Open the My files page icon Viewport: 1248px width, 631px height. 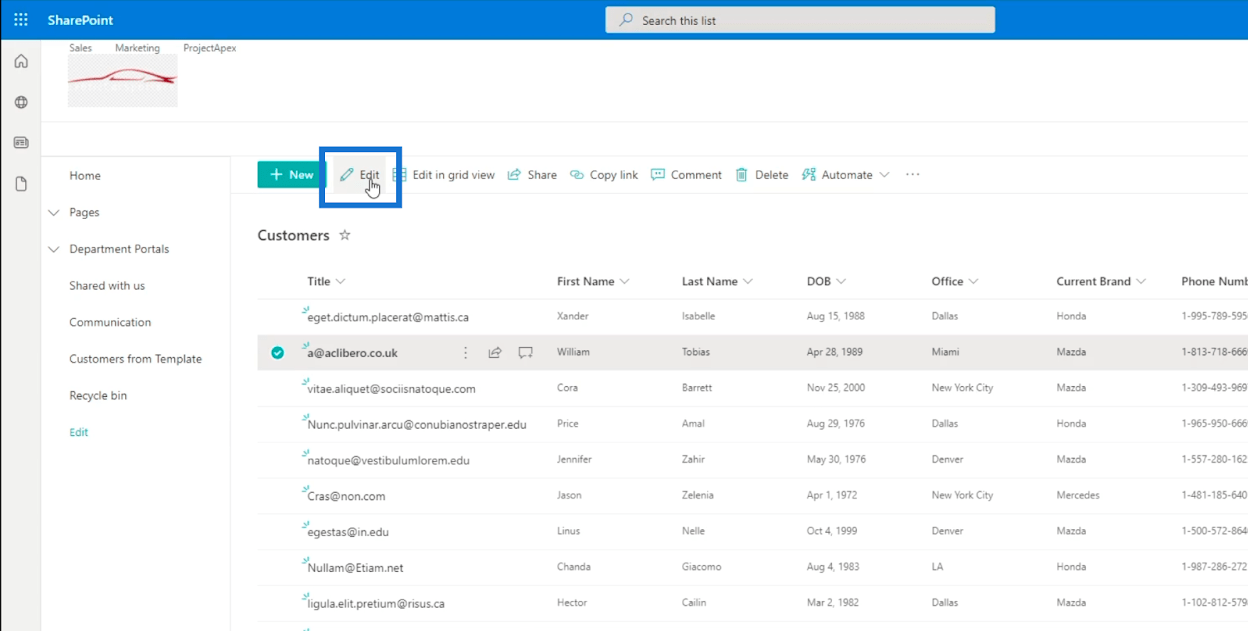(21, 184)
